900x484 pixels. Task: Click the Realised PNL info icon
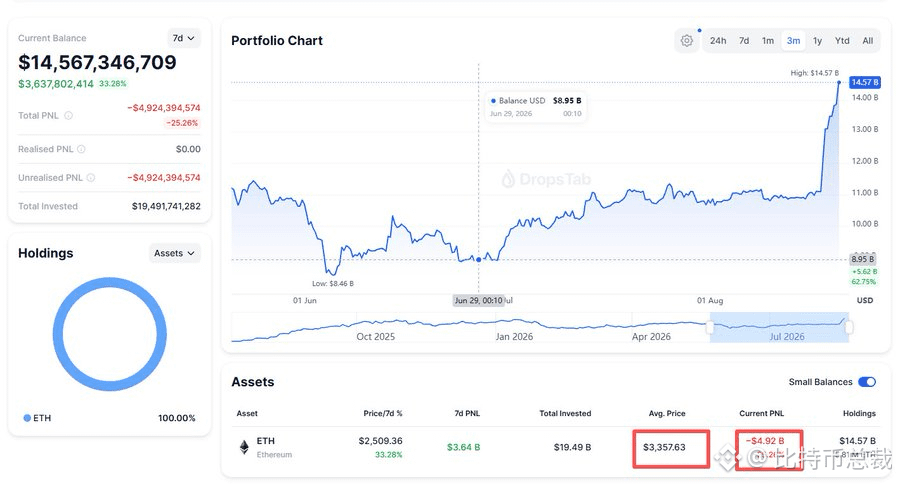(82, 149)
